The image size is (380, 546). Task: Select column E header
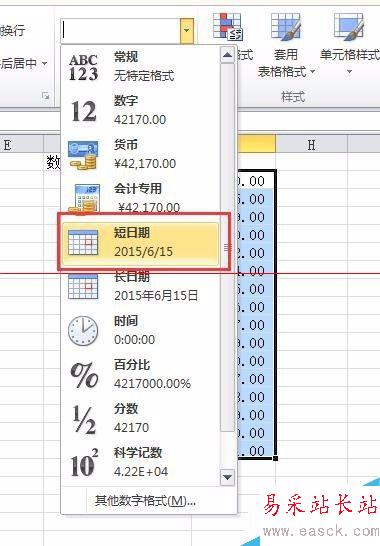[7, 145]
